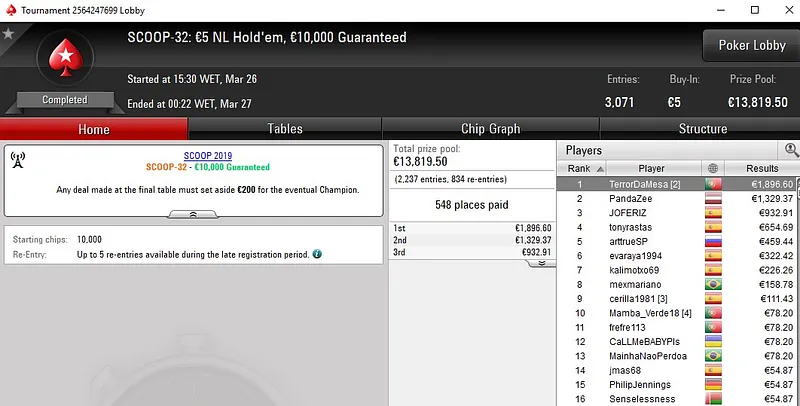The image size is (800, 406).
Task: Click the Portugal flag next to TerrorDaMesa
Action: [x=713, y=185]
